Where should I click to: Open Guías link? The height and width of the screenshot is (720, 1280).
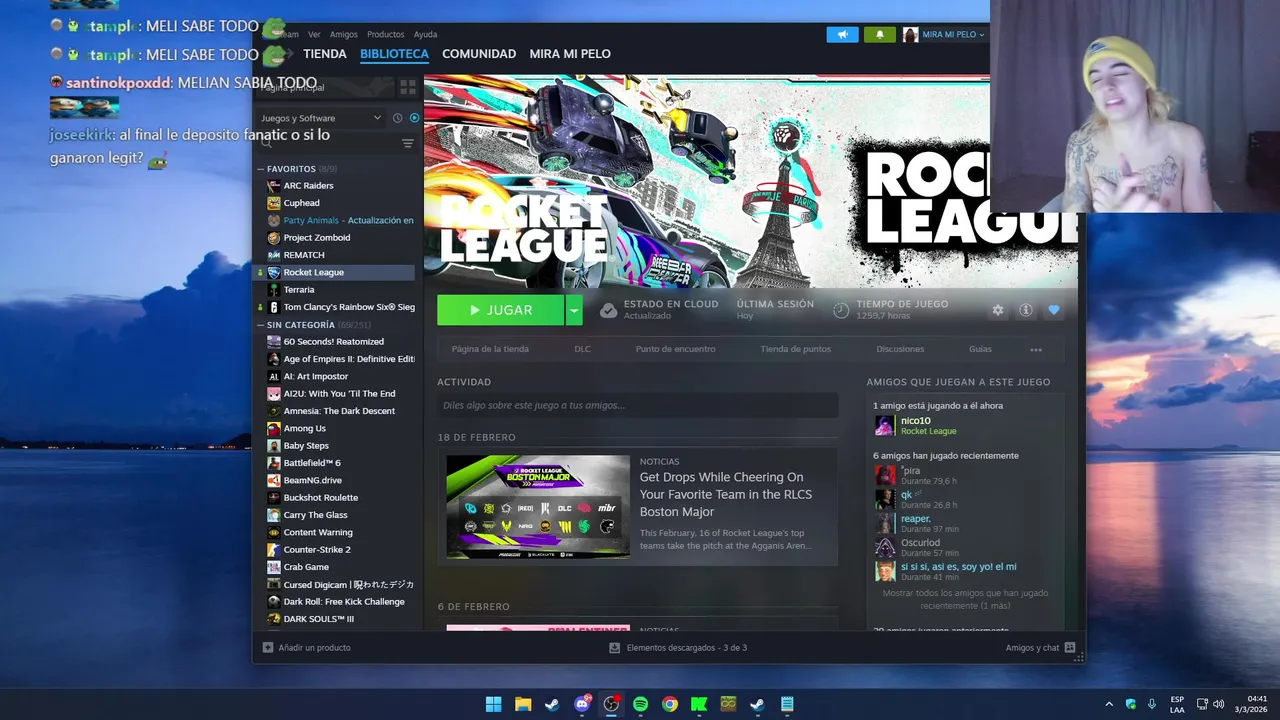point(980,349)
